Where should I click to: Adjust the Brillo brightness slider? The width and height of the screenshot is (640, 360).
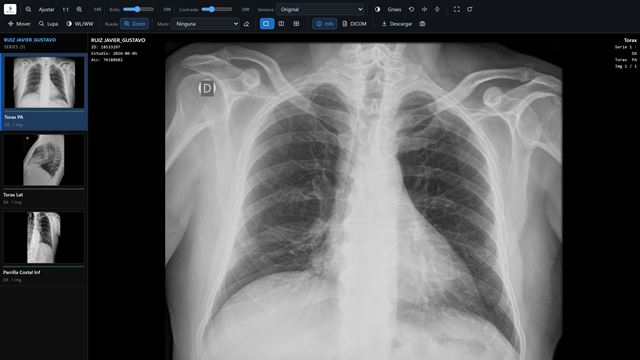[138, 9]
